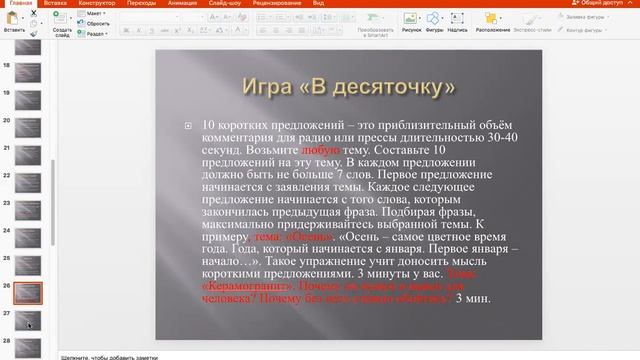Insert a picture via Рисунок icon

410,18
